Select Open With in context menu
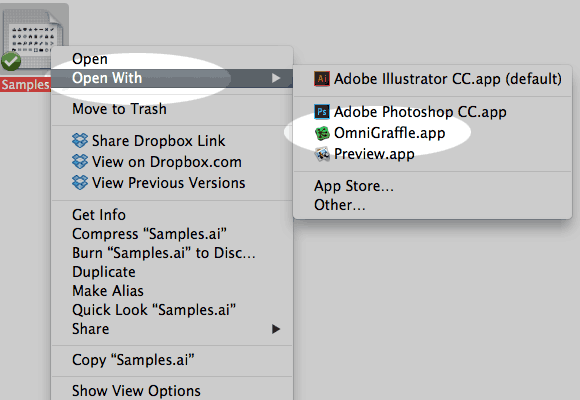The image size is (580, 400). click(x=172, y=78)
